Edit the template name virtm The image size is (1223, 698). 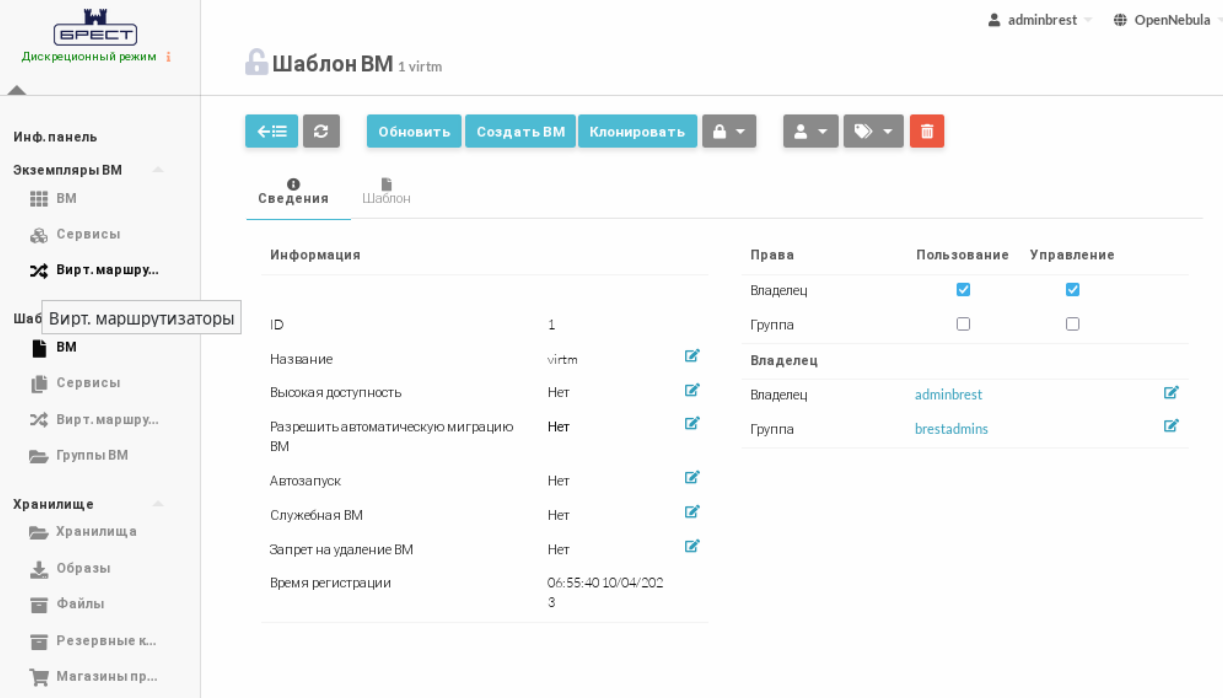point(691,356)
